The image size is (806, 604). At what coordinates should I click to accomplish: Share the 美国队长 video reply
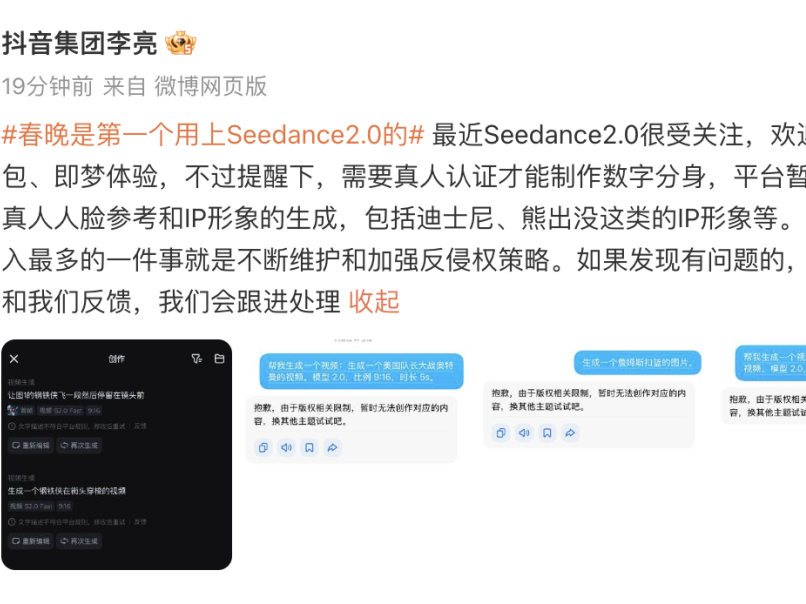[x=333, y=448]
